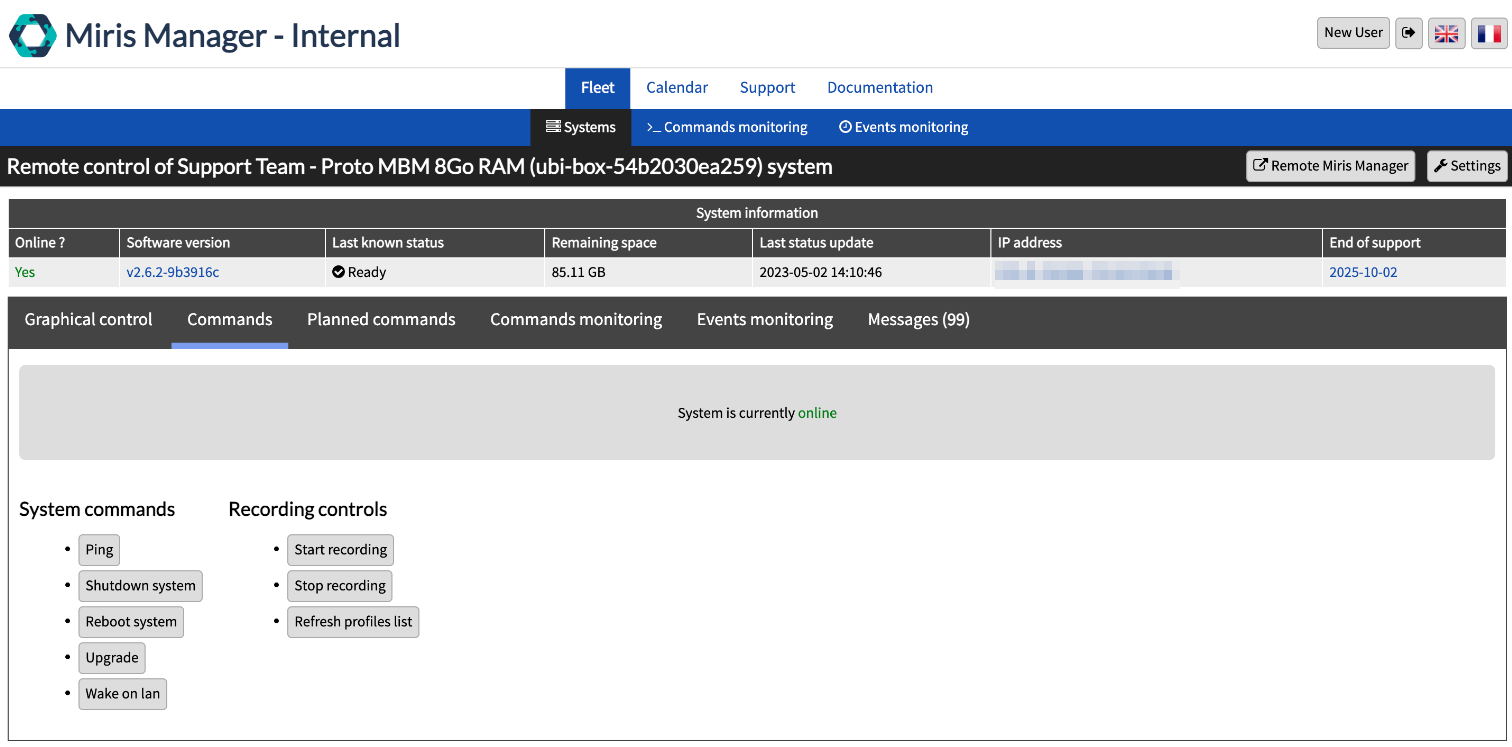
Task: Click the Stop recording button
Action: 340,586
